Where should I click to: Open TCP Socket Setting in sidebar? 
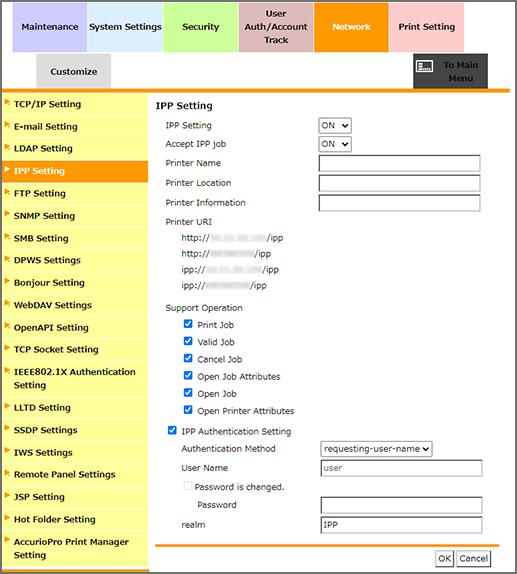coord(75,350)
